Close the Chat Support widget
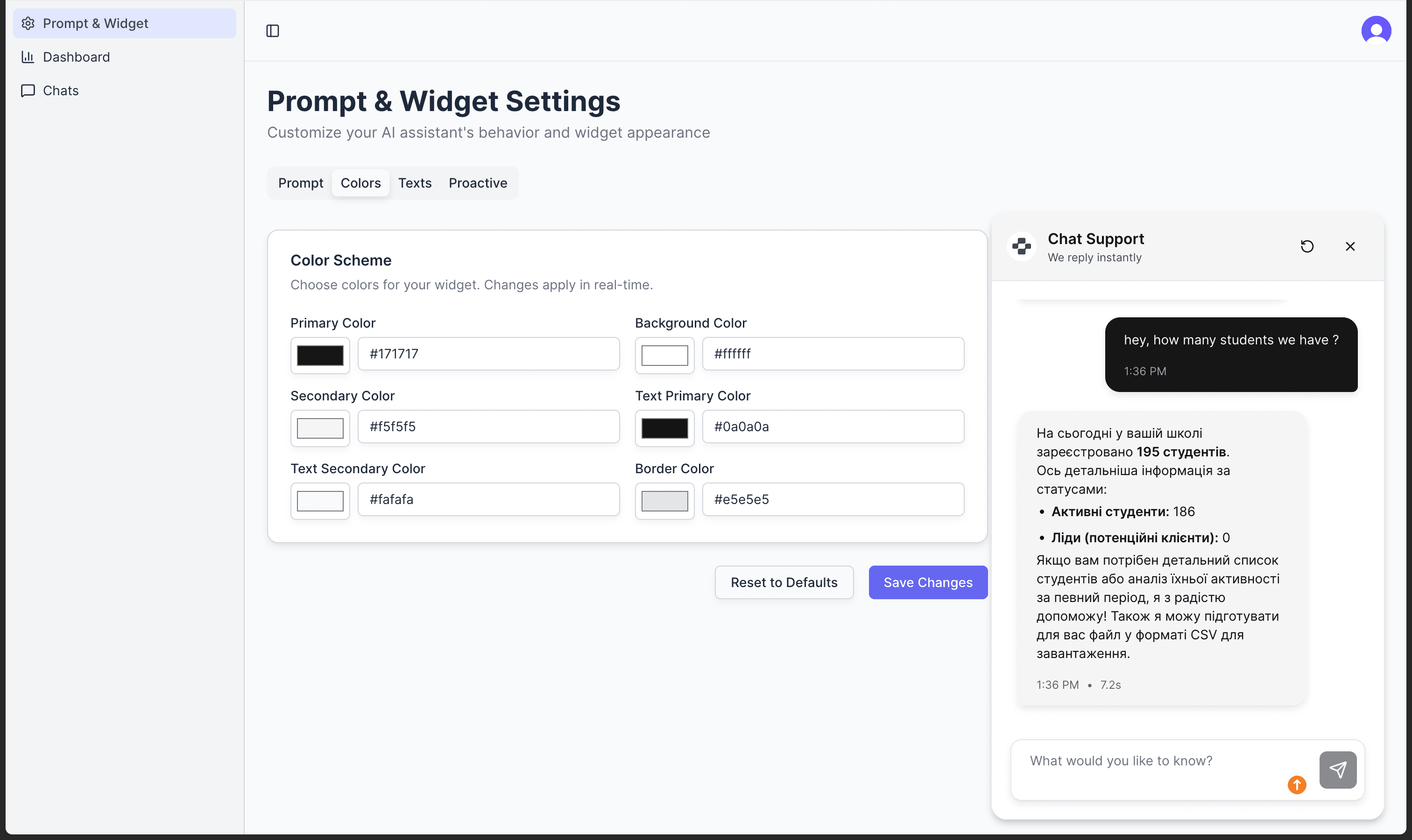Image resolution: width=1412 pixels, height=840 pixels. tap(1350, 246)
